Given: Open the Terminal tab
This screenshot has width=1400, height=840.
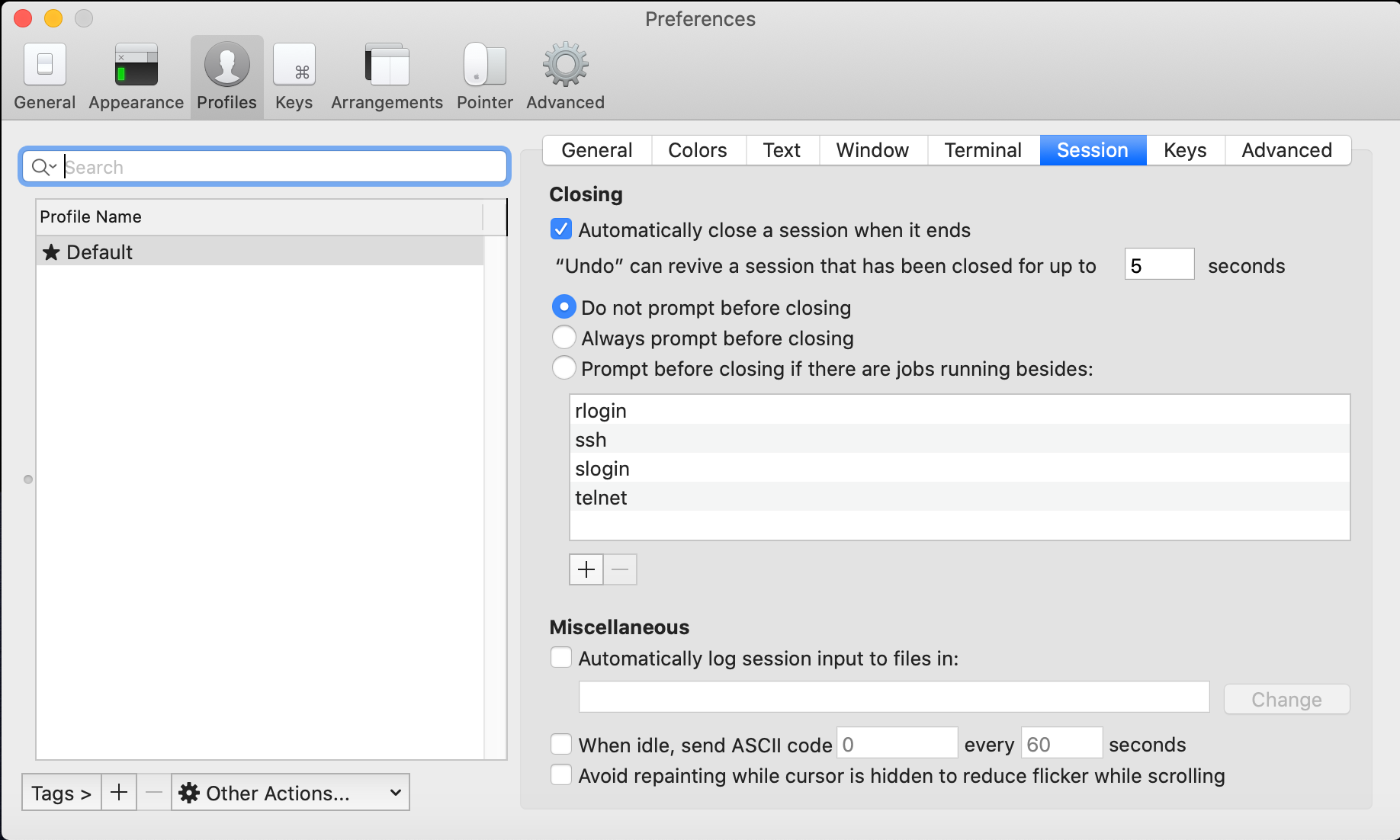Looking at the screenshot, I should click(x=983, y=150).
